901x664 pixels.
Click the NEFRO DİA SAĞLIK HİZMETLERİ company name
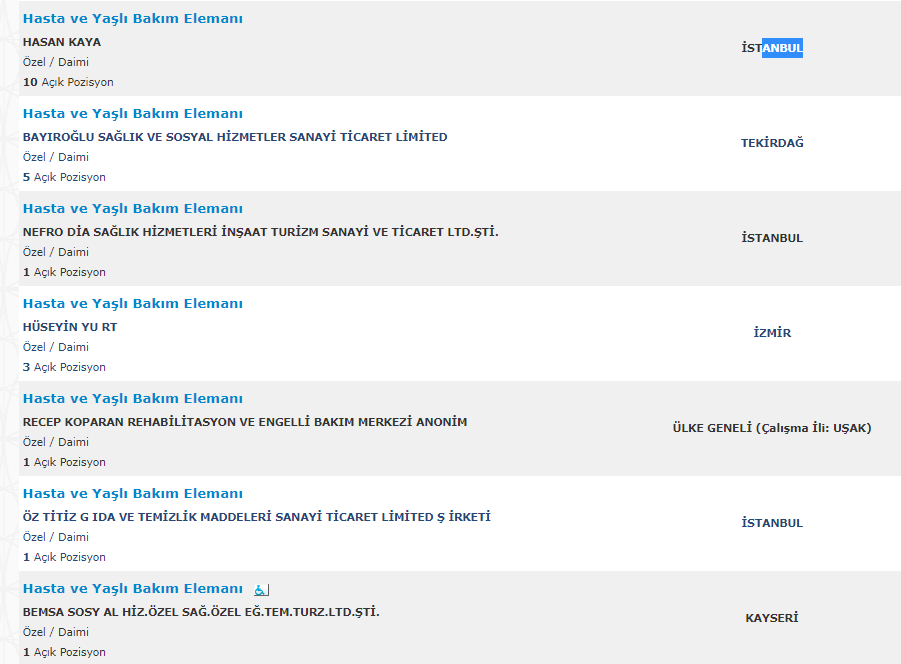[x=260, y=232]
